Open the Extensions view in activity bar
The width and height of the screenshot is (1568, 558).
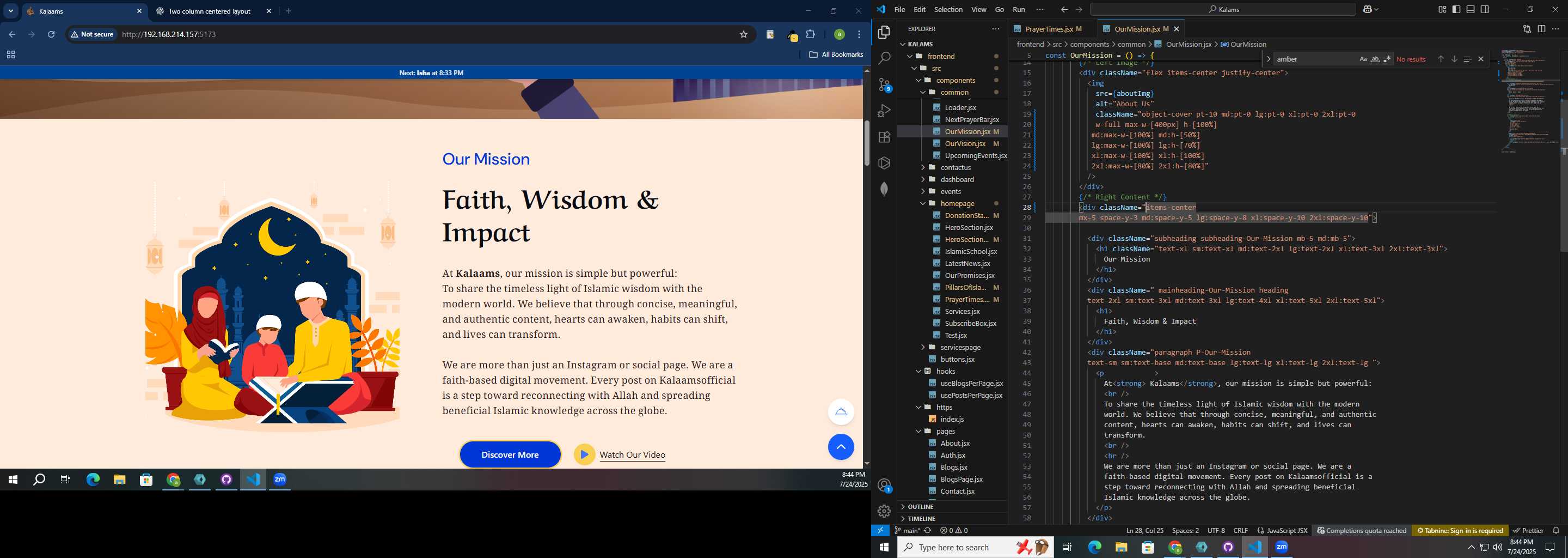884,137
